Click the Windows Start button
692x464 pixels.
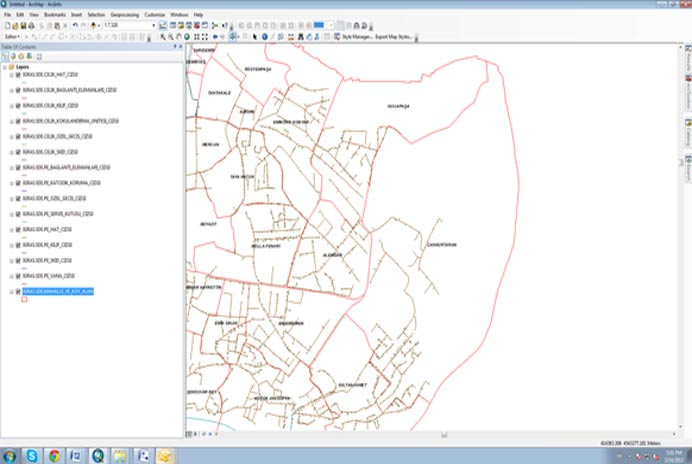pyautogui.click(x=10, y=455)
